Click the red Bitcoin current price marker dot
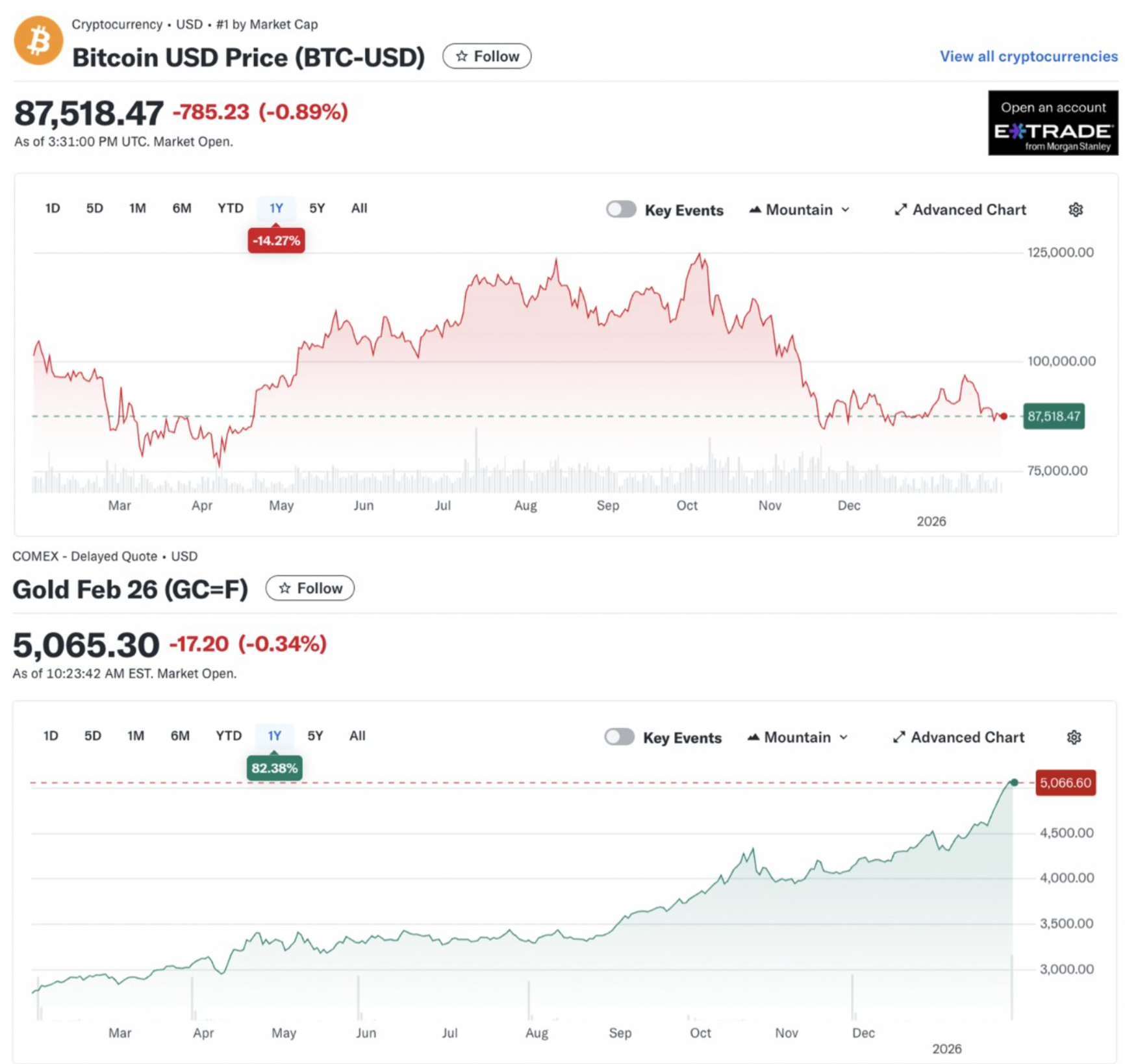The image size is (1125, 1064). 1004,416
